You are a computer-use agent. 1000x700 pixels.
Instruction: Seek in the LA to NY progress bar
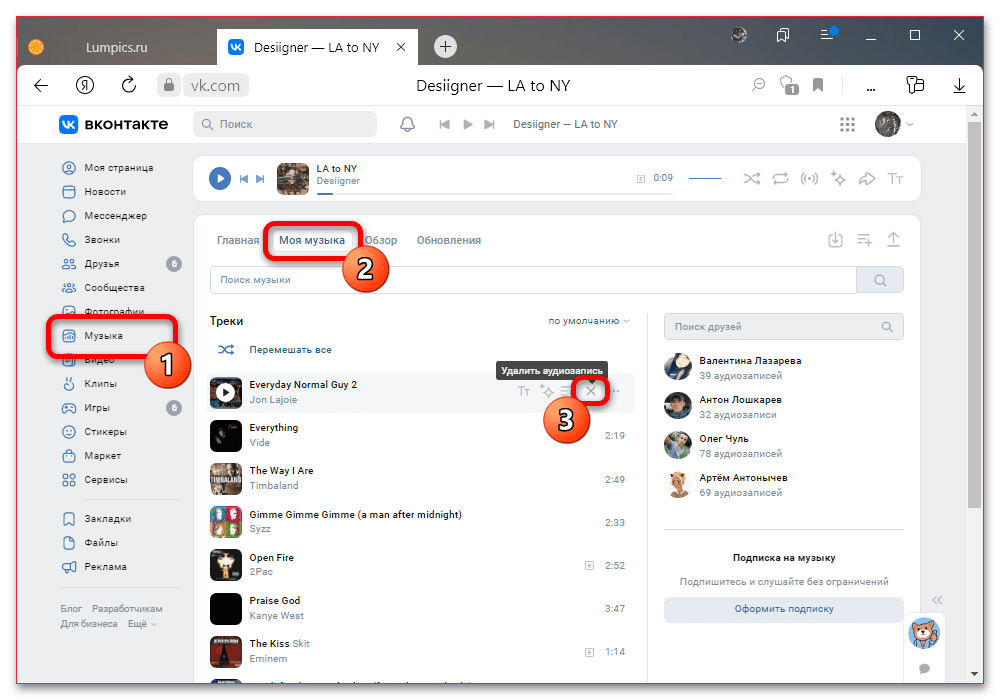[x=494, y=194]
